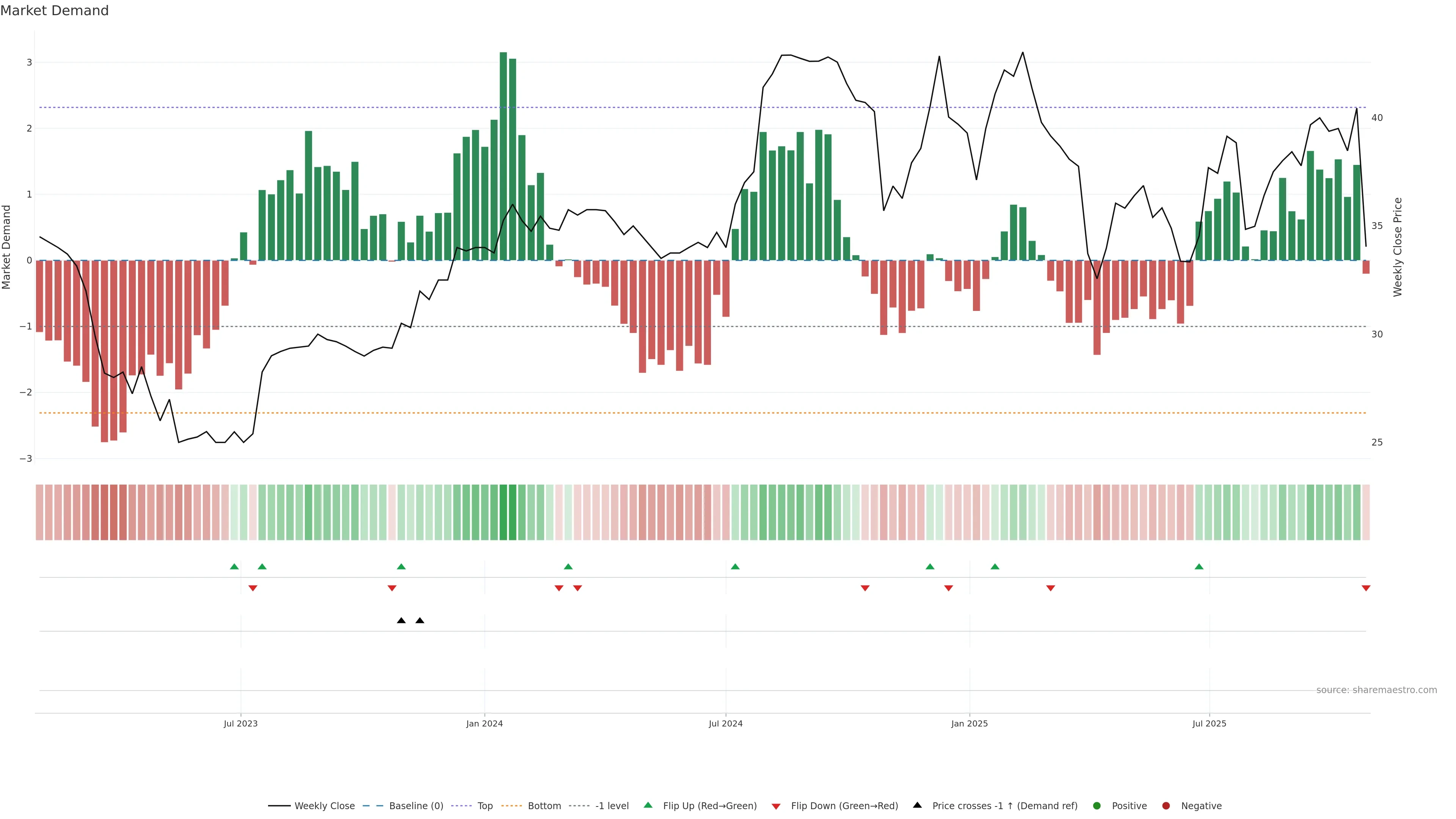Click the red Flip Down legend triangle
The height and width of the screenshot is (819, 1456).
(x=775, y=806)
